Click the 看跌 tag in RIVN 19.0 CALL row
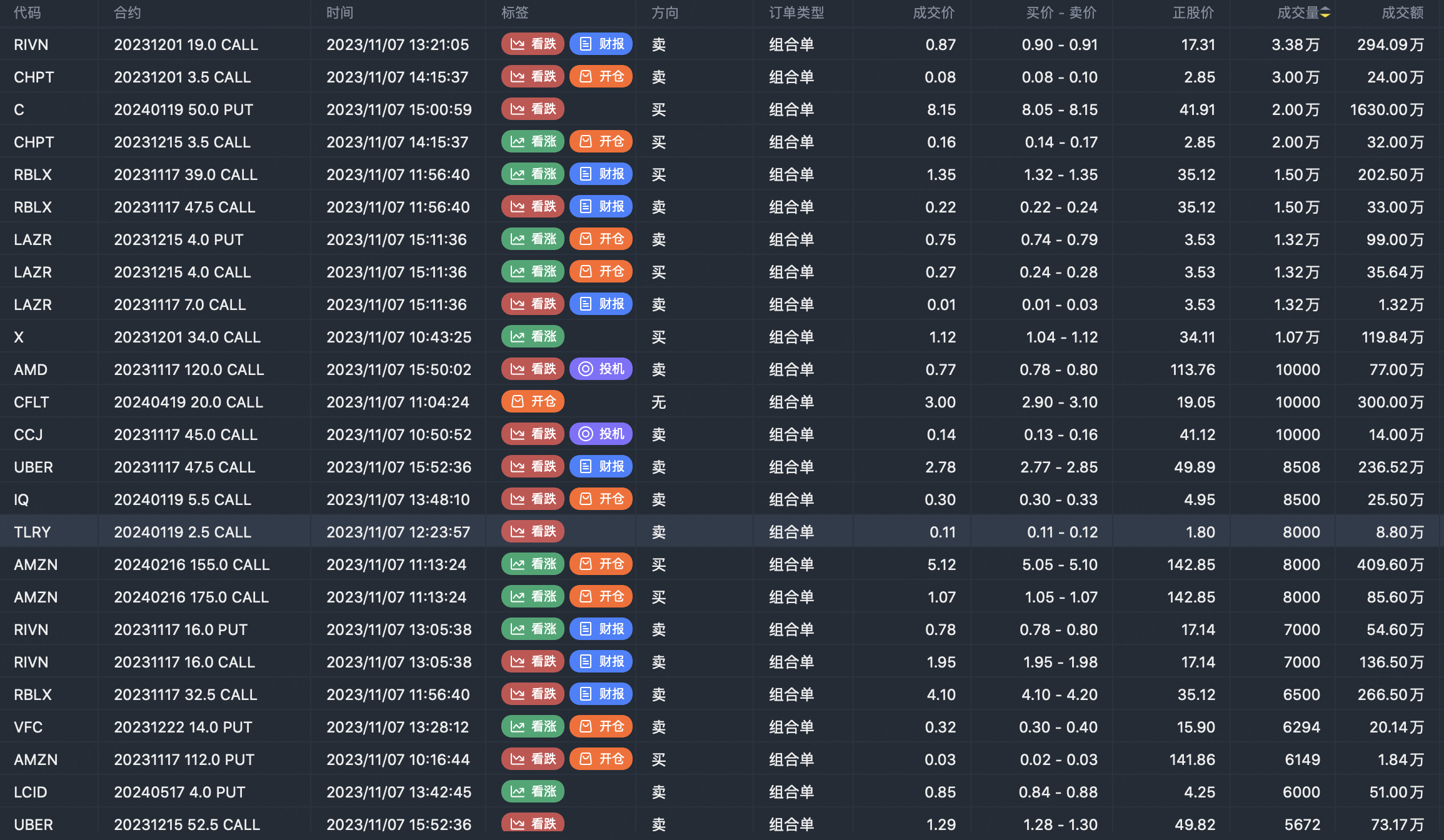 pyautogui.click(x=533, y=44)
